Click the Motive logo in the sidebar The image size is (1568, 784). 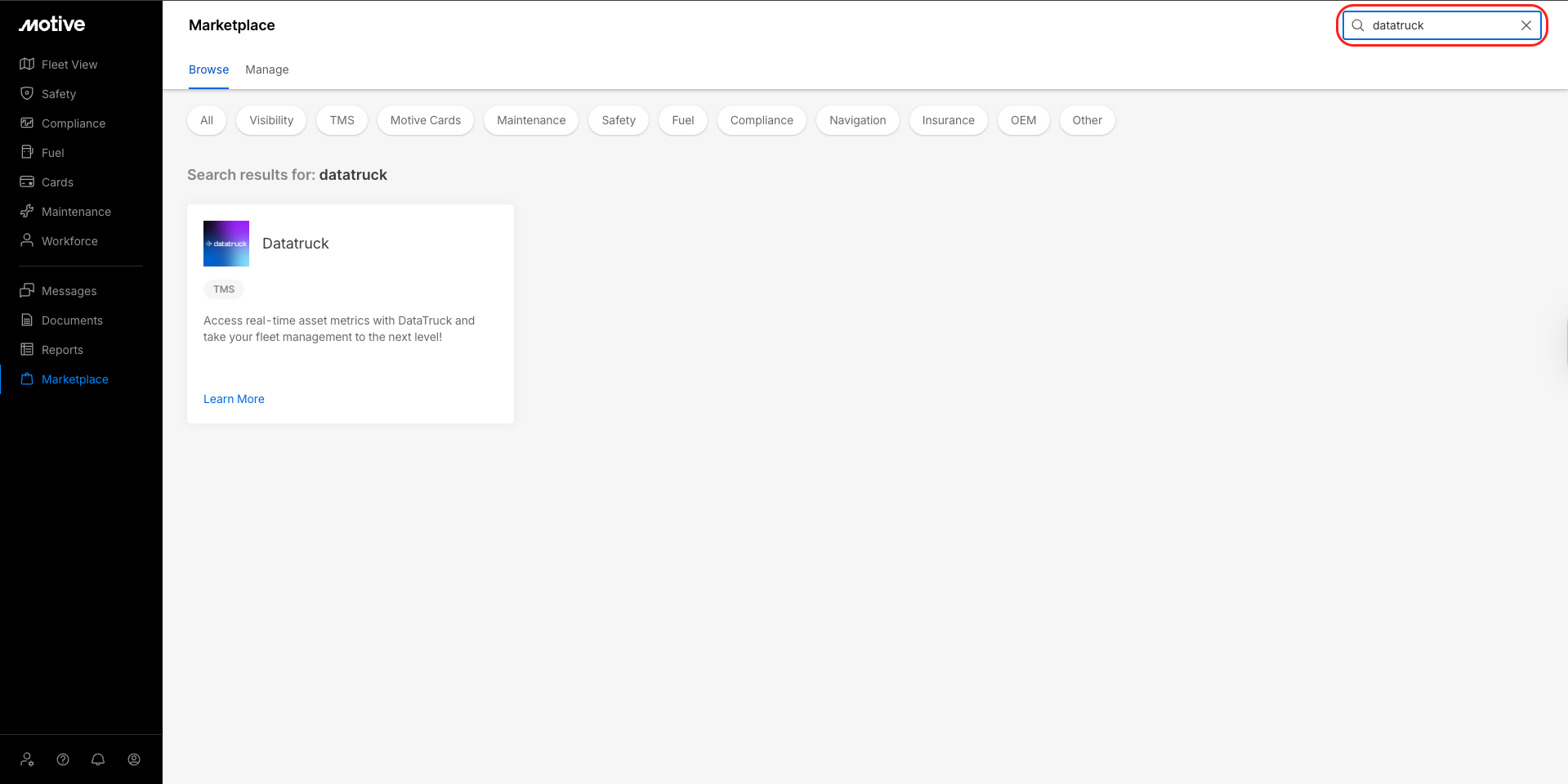pos(52,25)
